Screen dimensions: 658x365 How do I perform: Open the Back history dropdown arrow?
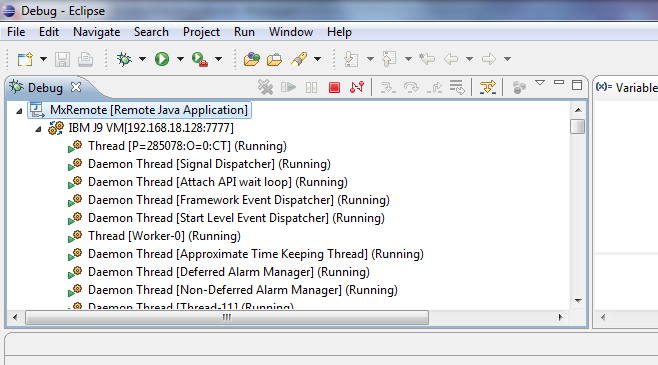point(470,59)
